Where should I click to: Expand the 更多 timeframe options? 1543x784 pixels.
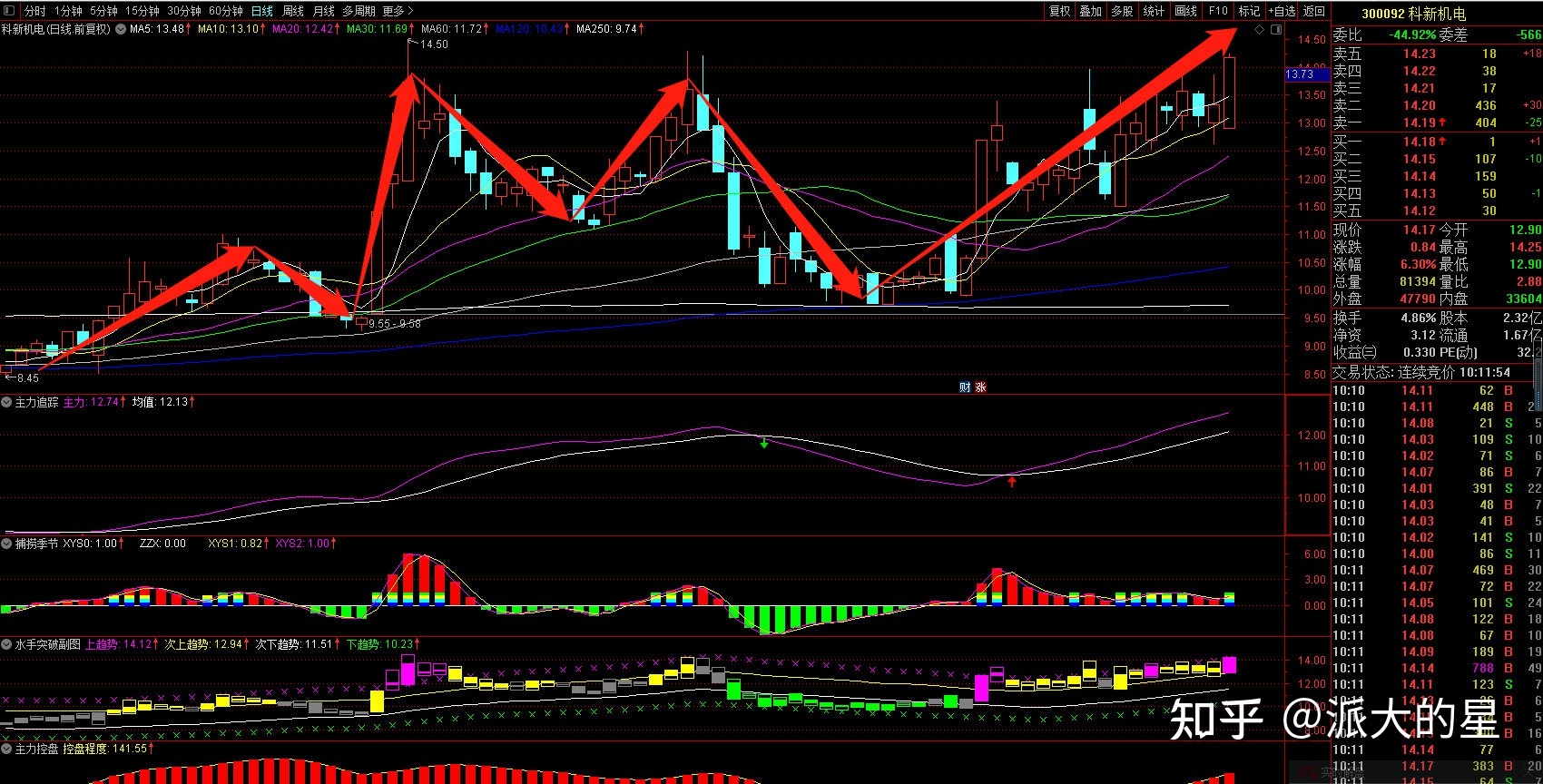pyautogui.click(x=397, y=11)
